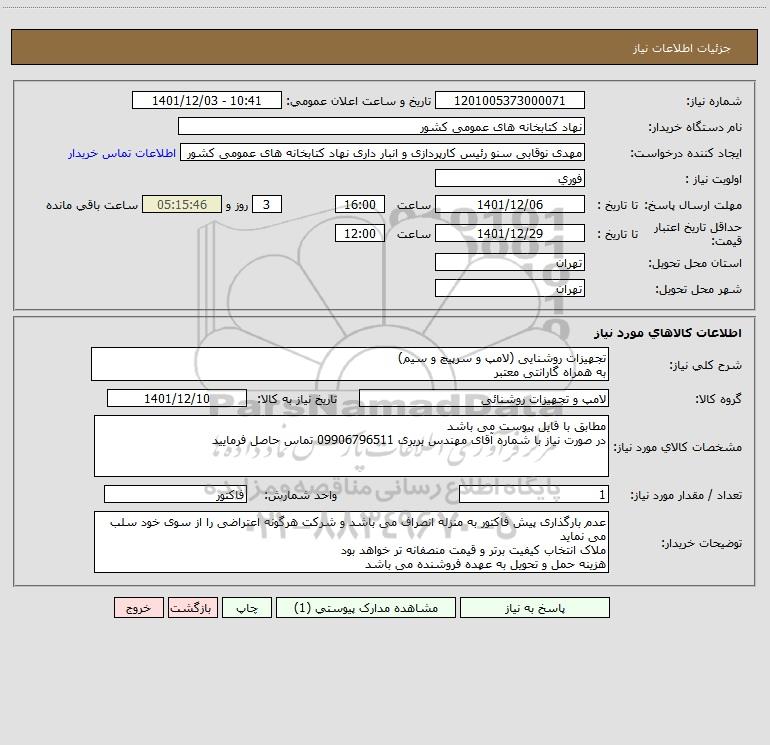Screen dimensions: 770x745
Task: Click the اولویت نیاز label
Action: 714,179
